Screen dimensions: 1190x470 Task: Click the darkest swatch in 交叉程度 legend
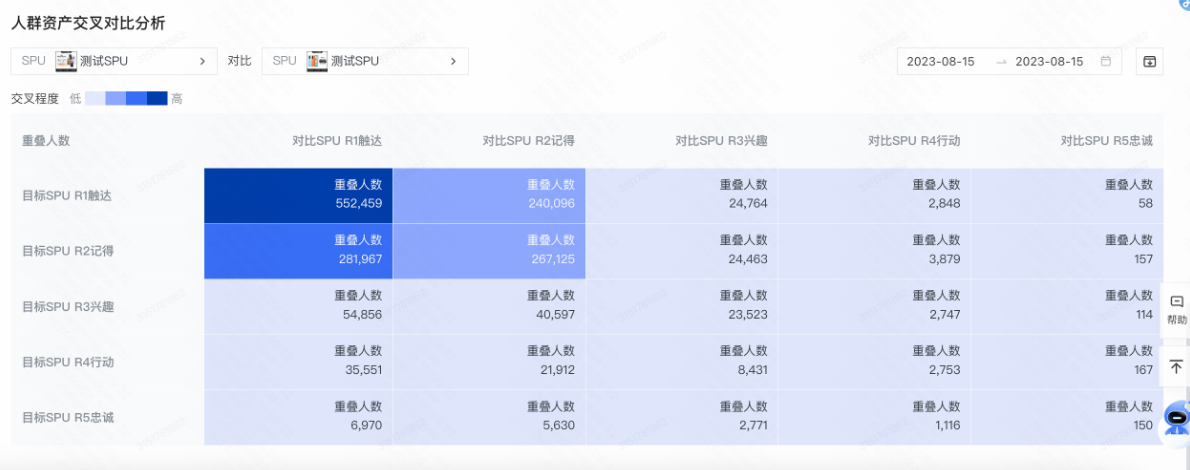(x=157, y=99)
